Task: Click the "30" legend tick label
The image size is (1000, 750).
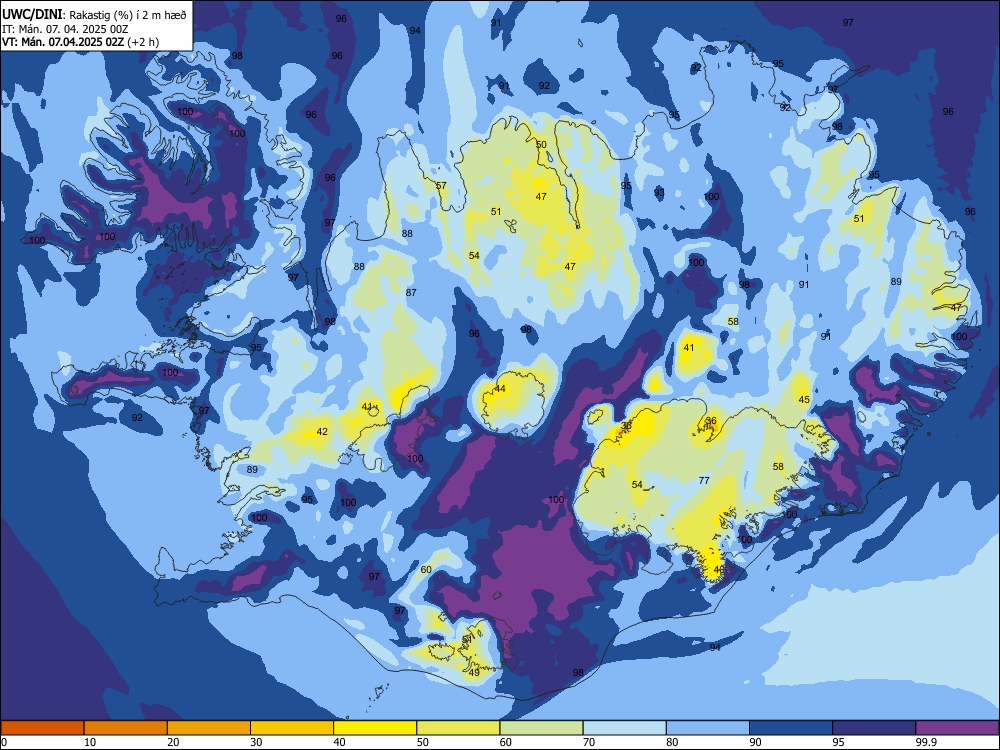Action: (256, 742)
